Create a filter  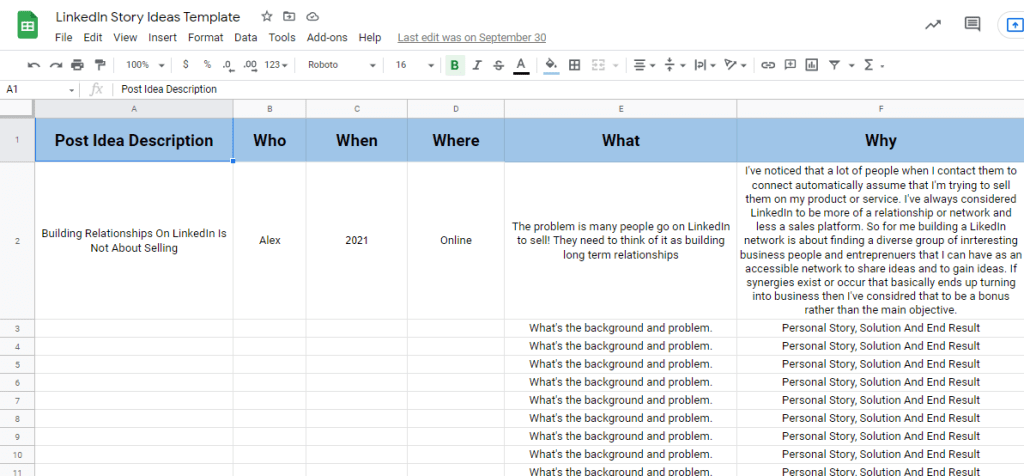[x=834, y=65]
